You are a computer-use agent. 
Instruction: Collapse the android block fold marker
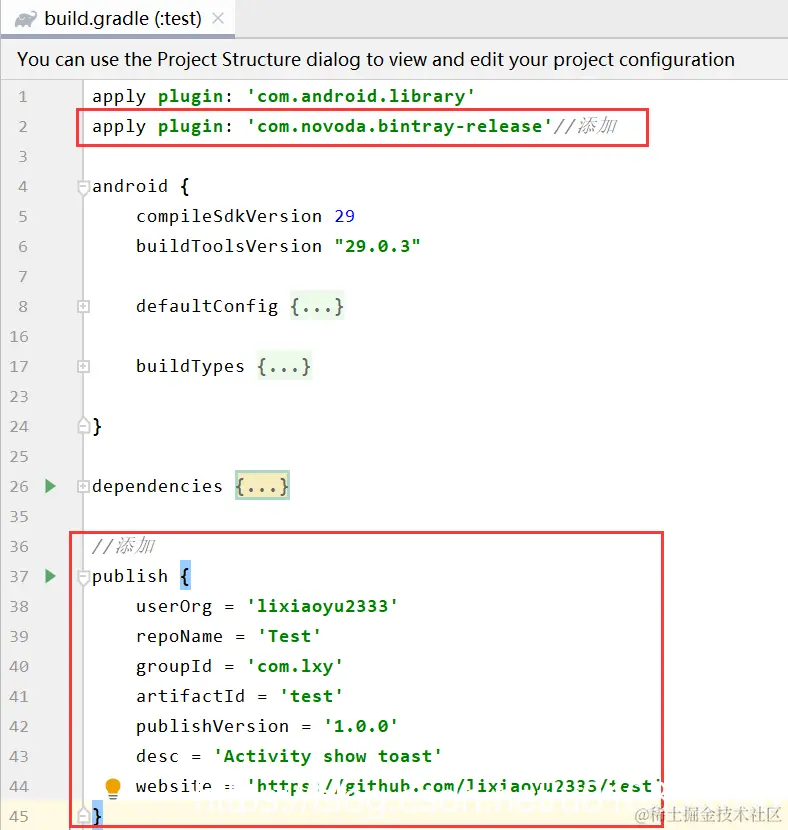[83, 187]
